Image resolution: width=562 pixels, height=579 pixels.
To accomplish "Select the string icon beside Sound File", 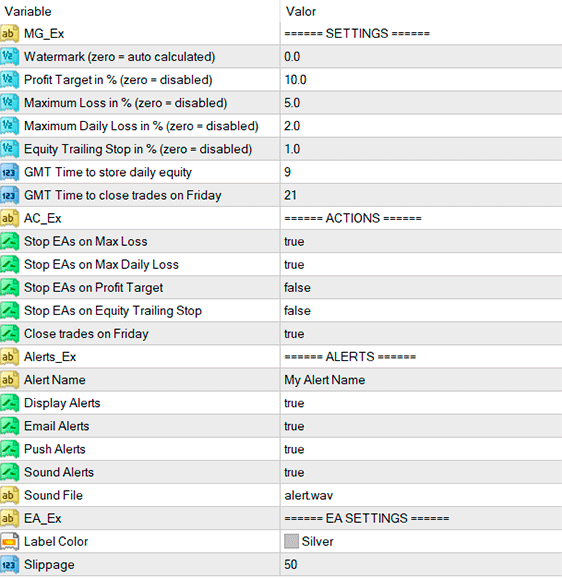I will (x=9, y=496).
